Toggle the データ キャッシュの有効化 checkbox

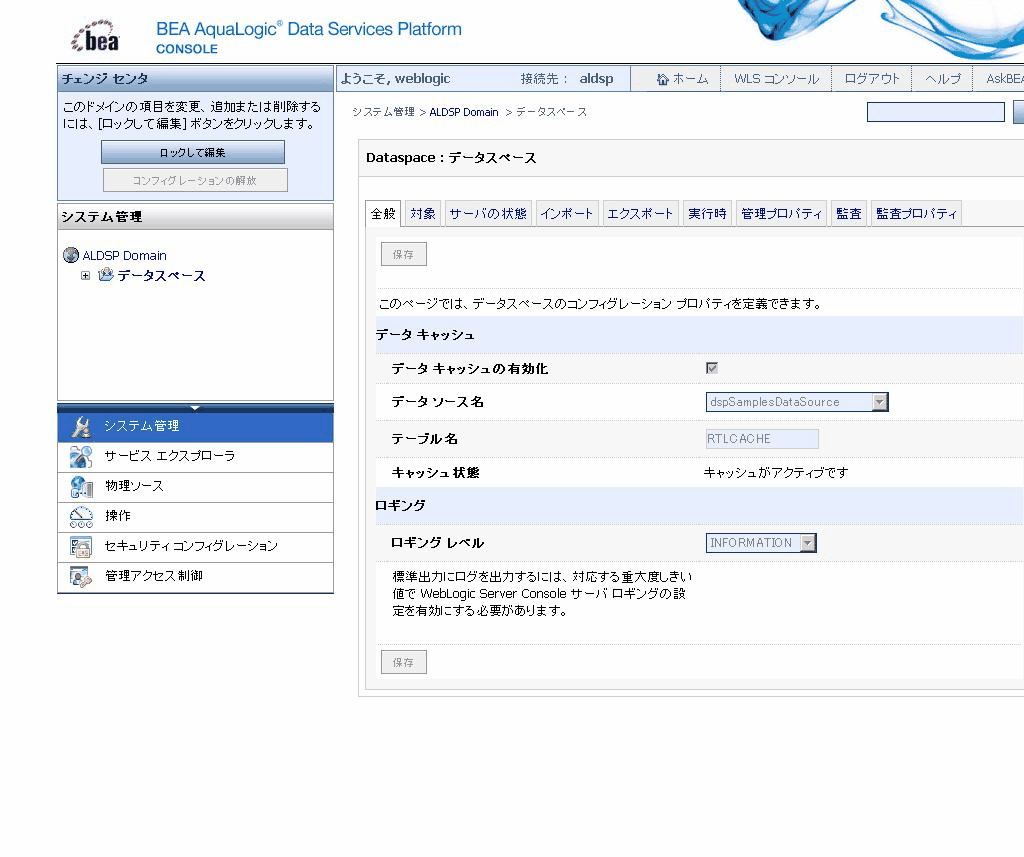click(712, 368)
